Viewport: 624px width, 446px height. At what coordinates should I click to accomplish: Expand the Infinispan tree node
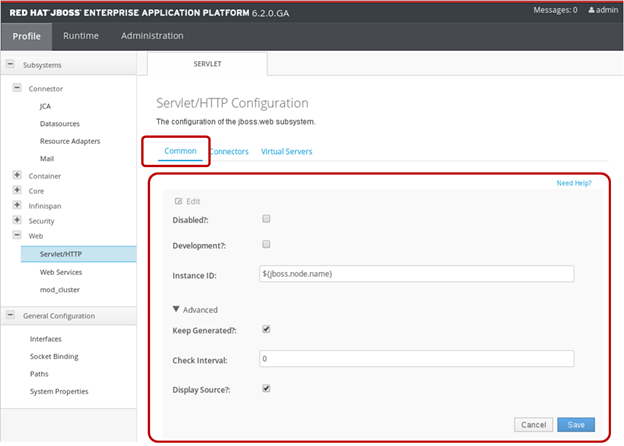point(17,205)
